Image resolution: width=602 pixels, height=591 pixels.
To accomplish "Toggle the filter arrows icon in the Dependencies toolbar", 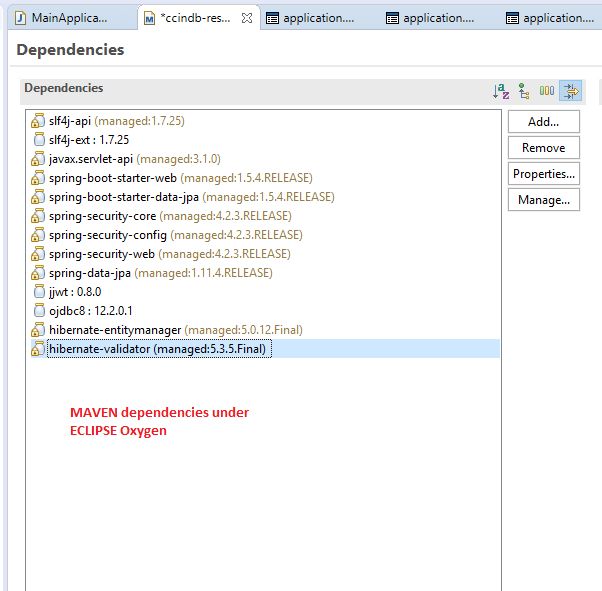I will click(x=571, y=91).
